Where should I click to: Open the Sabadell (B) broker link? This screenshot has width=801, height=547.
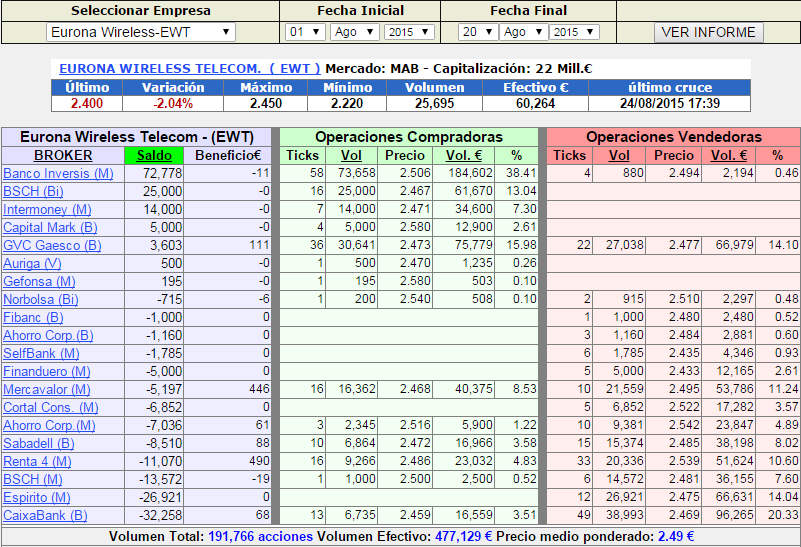39,443
